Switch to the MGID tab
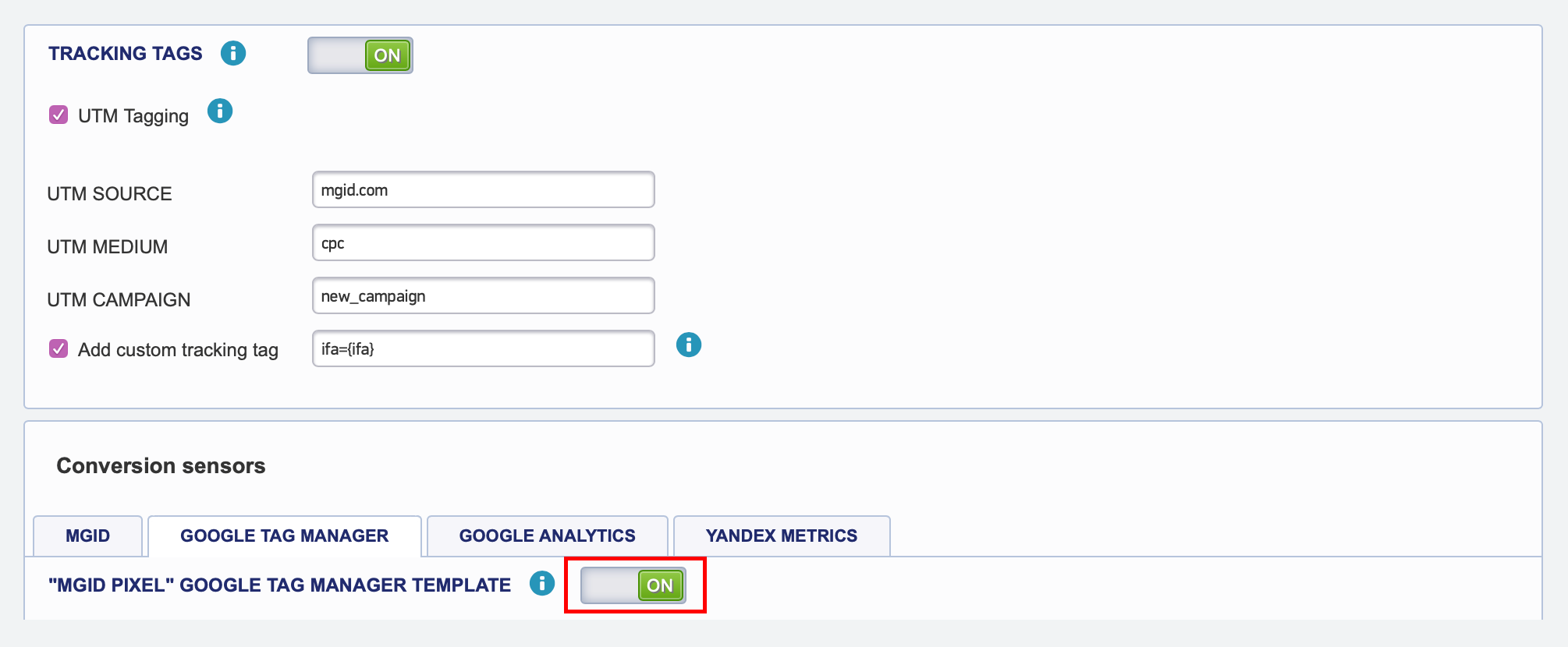 point(88,536)
